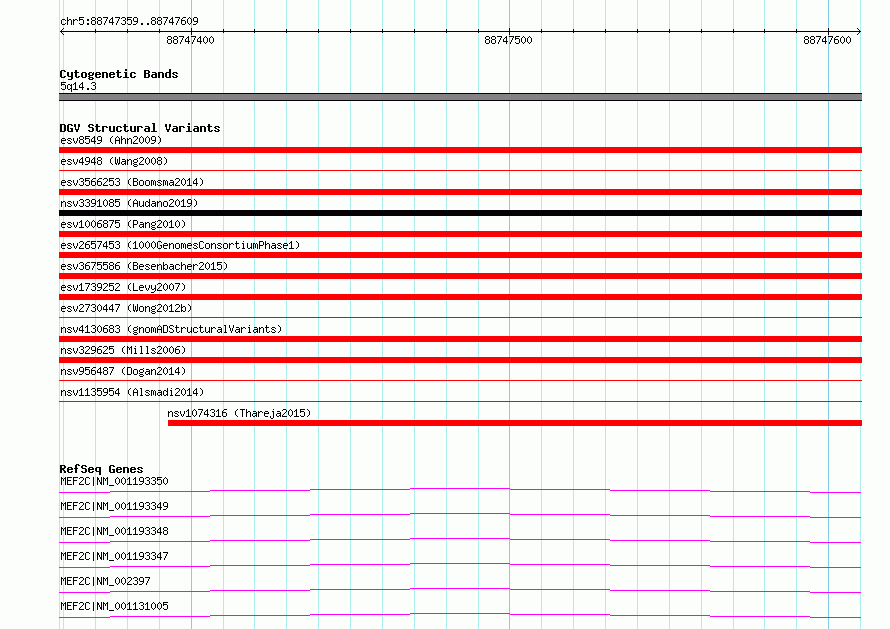Click nsv329625 (Mills2006) variant label
The image size is (890, 629).
pyautogui.click(x=123, y=350)
